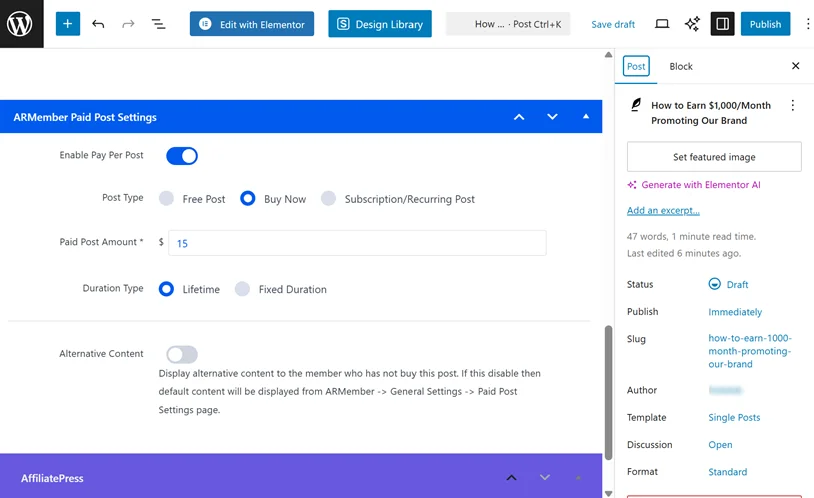The image size is (814, 498).
Task: Open the blurred Author name selector
Action: point(726,390)
